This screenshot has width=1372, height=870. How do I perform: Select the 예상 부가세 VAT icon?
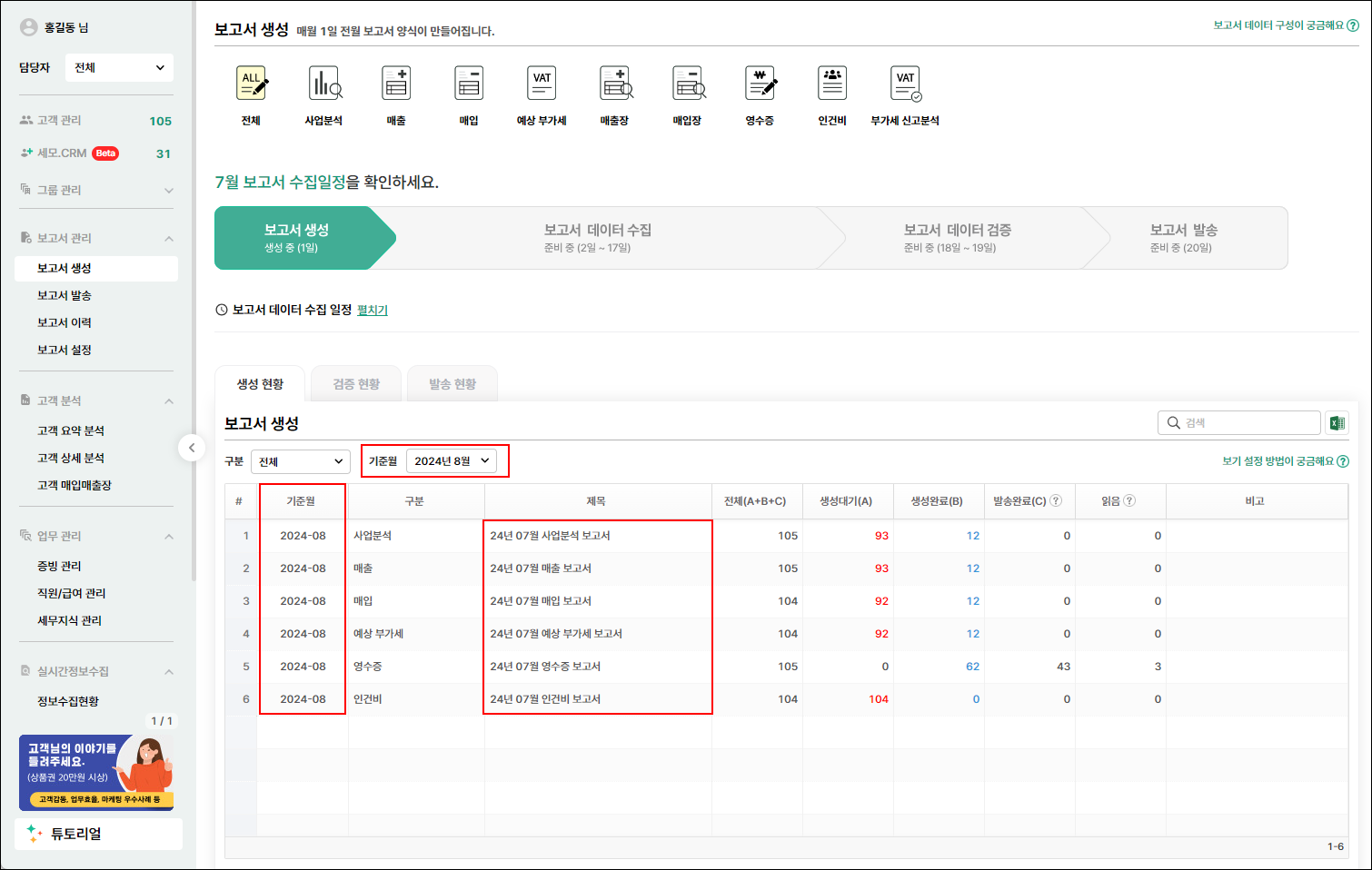pyautogui.click(x=542, y=84)
